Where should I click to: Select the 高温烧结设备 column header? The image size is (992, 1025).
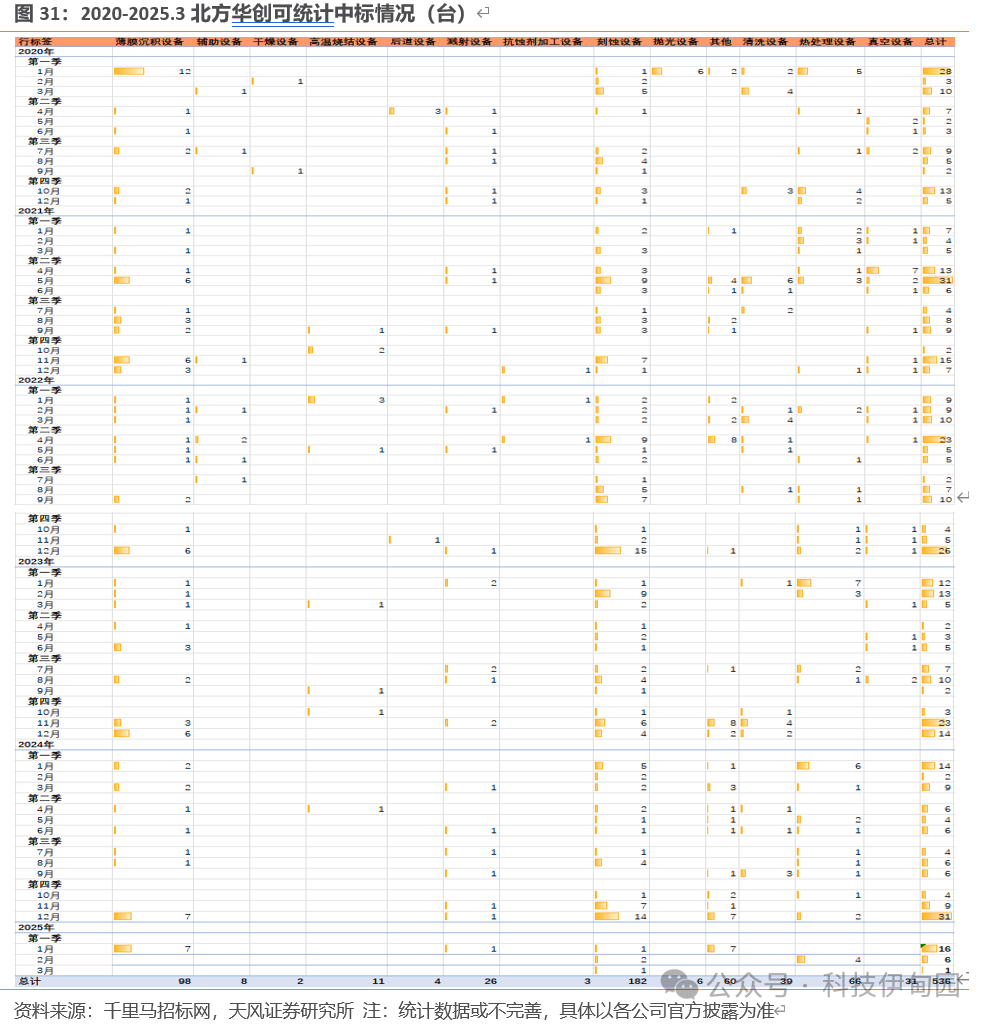[x=344, y=42]
